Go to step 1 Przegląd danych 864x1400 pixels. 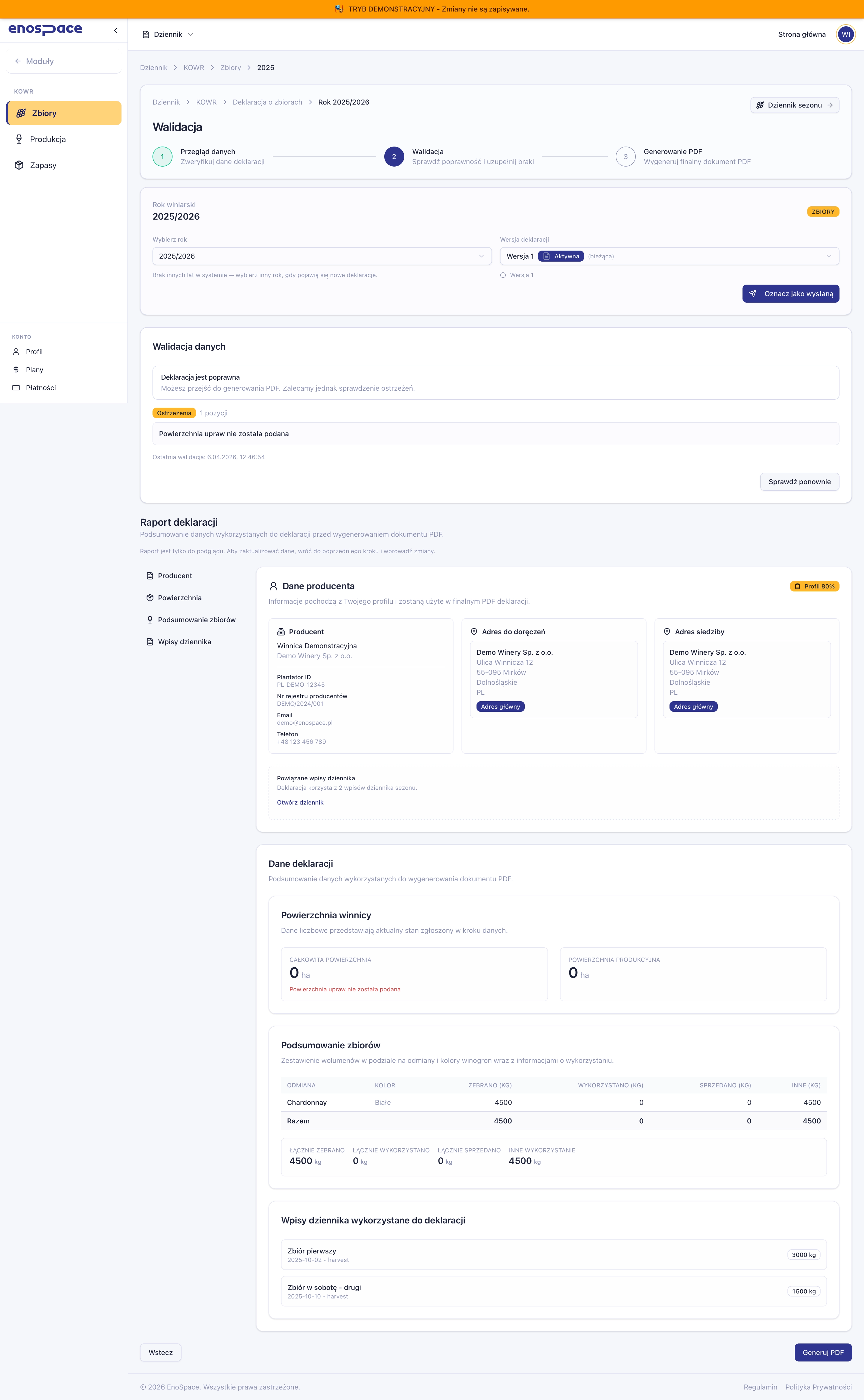click(162, 157)
